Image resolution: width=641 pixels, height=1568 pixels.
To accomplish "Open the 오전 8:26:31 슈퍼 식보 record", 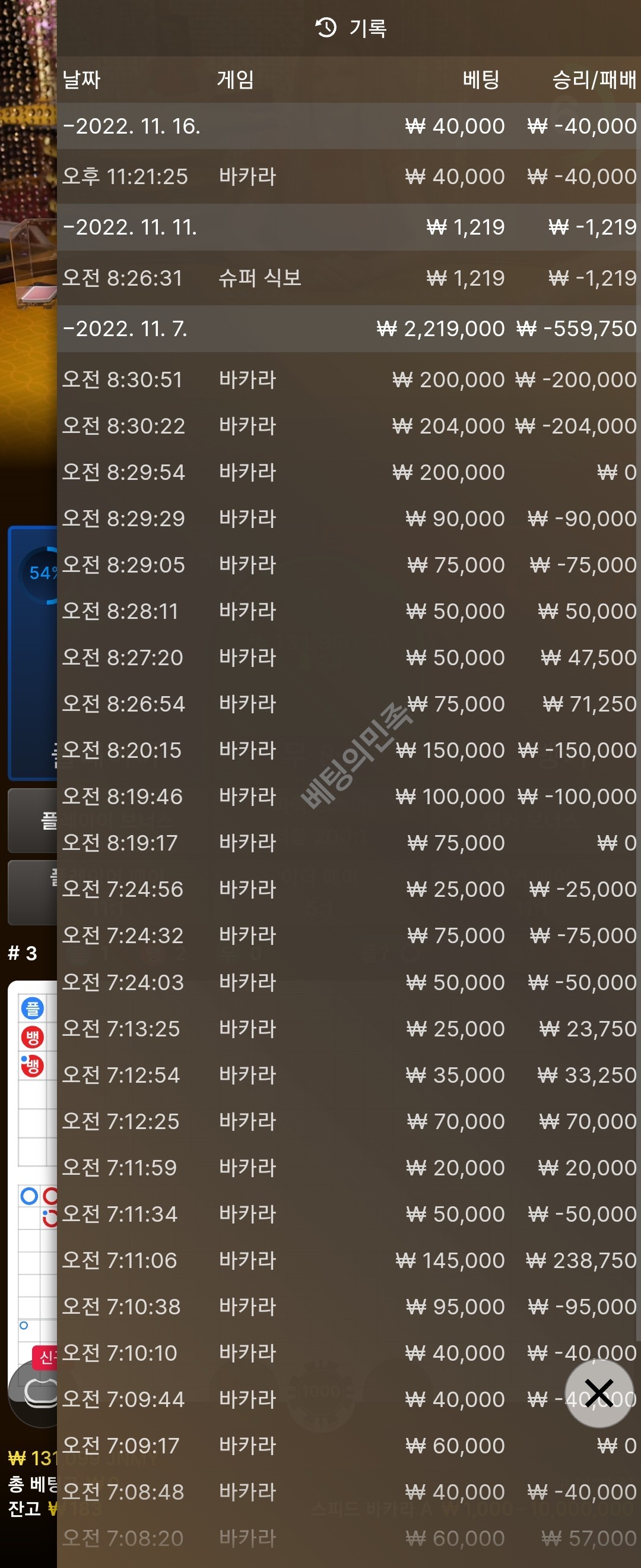I will [348, 278].
